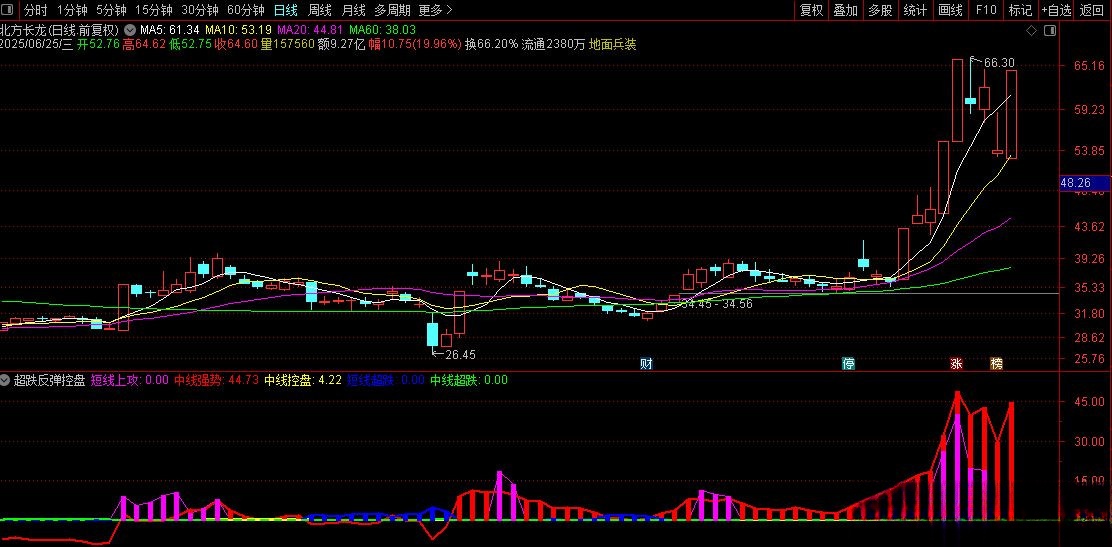Expand the 超跌反弹控盘 indicator dropdown arrow
This screenshot has height=547, width=1112.
click(6, 380)
